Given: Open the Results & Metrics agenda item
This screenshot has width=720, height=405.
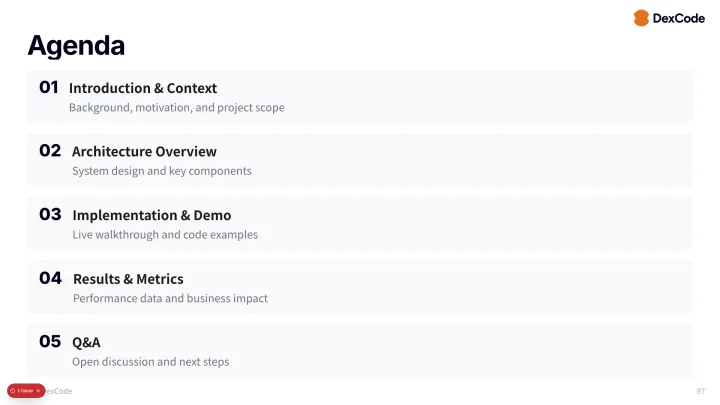Looking at the screenshot, I should tap(128, 279).
